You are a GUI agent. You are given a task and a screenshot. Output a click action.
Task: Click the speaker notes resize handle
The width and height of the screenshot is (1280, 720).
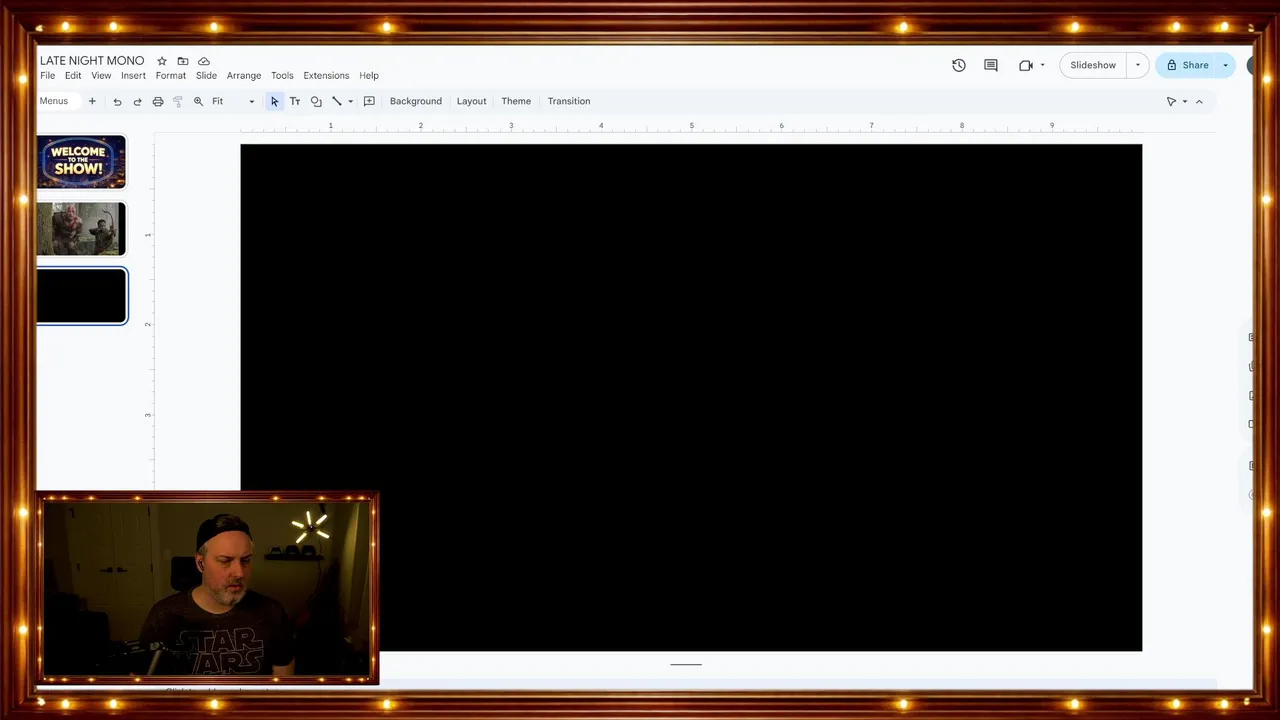pyautogui.click(x=686, y=664)
